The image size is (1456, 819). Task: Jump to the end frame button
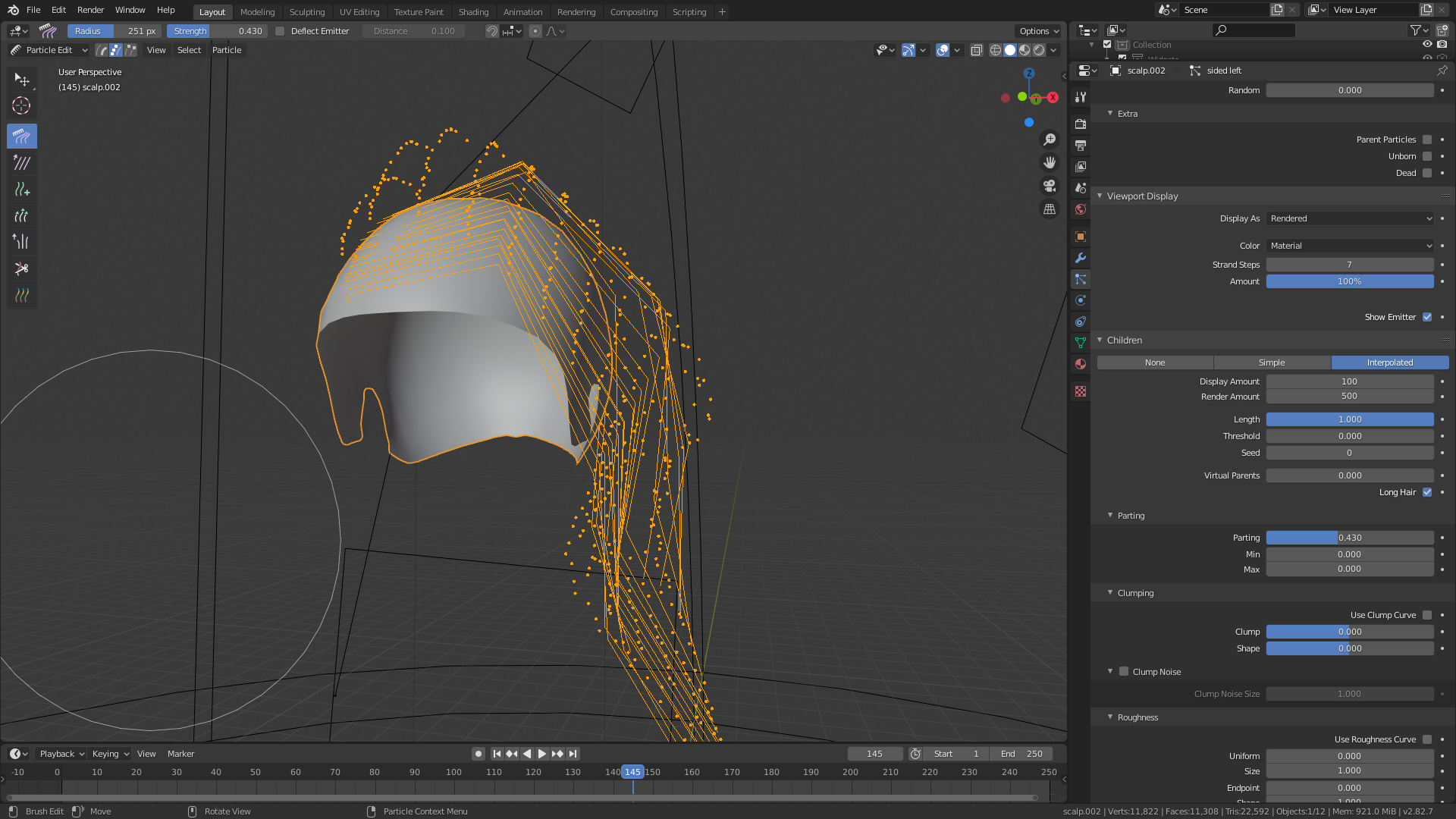coord(573,754)
